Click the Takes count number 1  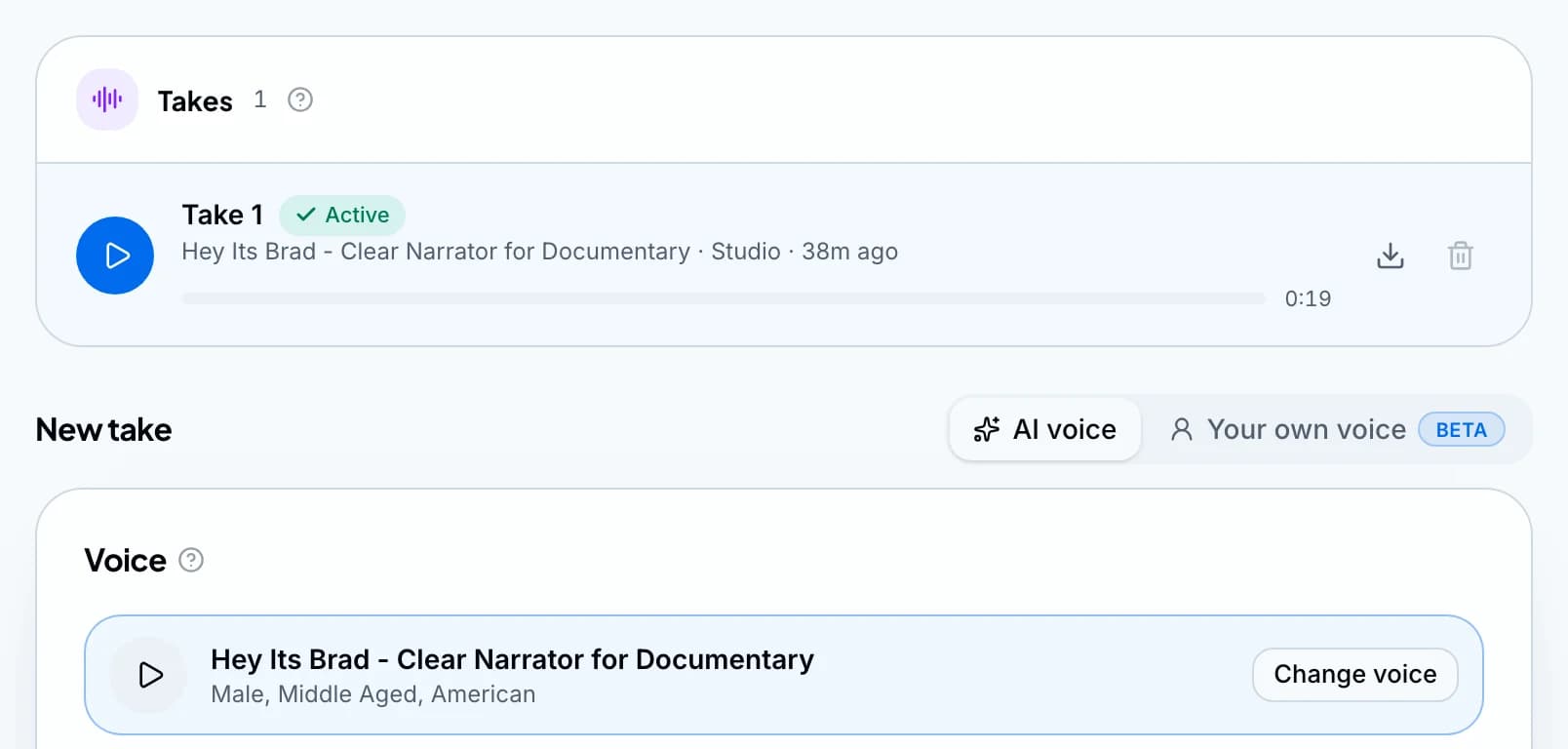[259, 99]
